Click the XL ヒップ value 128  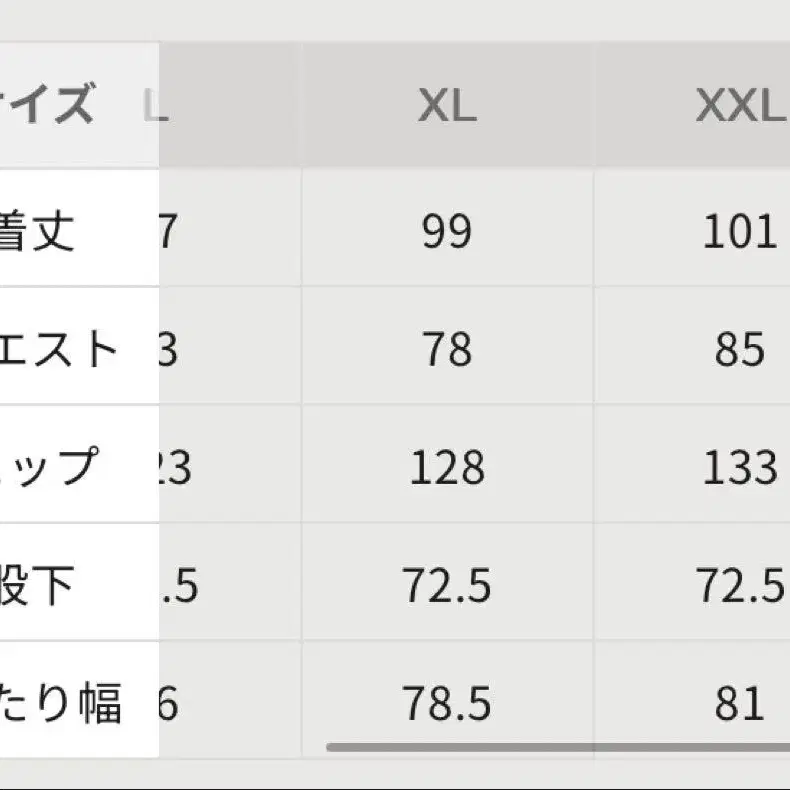[446, 468]
